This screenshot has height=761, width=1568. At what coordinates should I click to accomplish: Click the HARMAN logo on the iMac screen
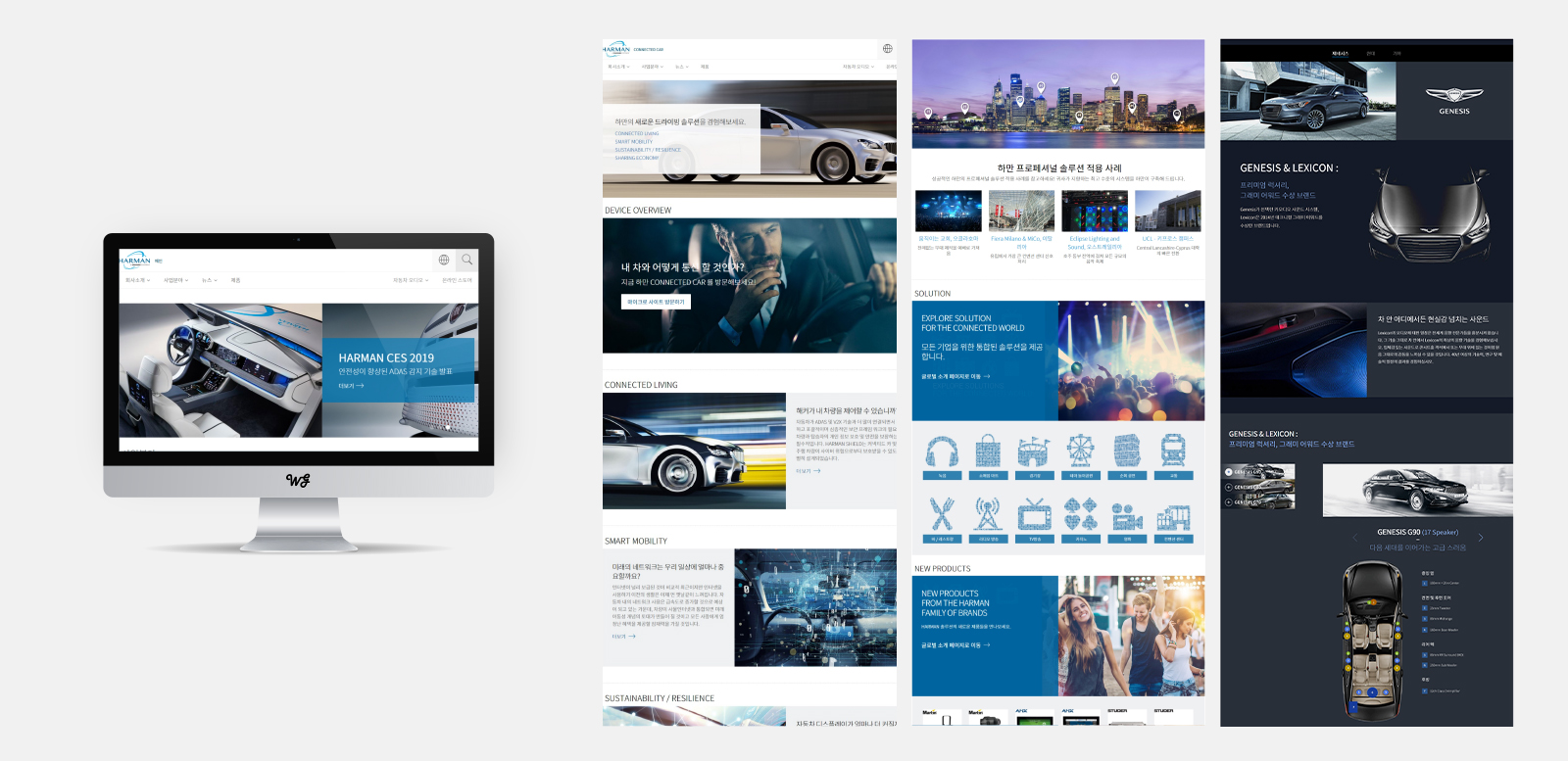(x=135, y=260)
